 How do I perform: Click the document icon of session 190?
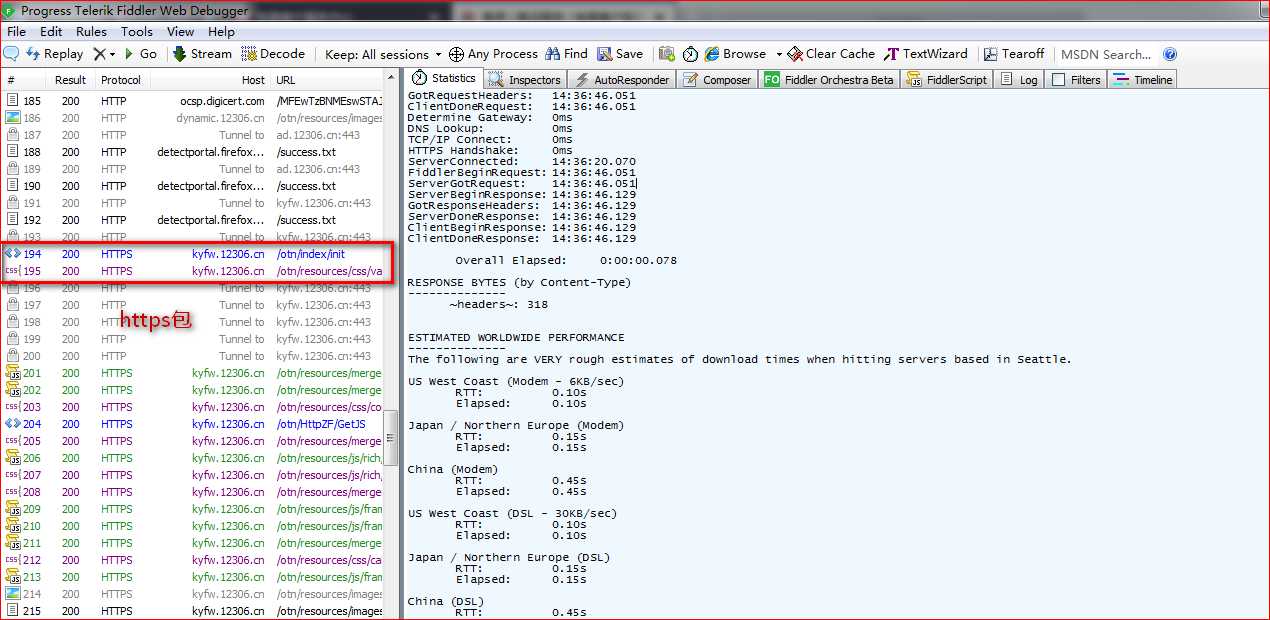coord(13,186)
